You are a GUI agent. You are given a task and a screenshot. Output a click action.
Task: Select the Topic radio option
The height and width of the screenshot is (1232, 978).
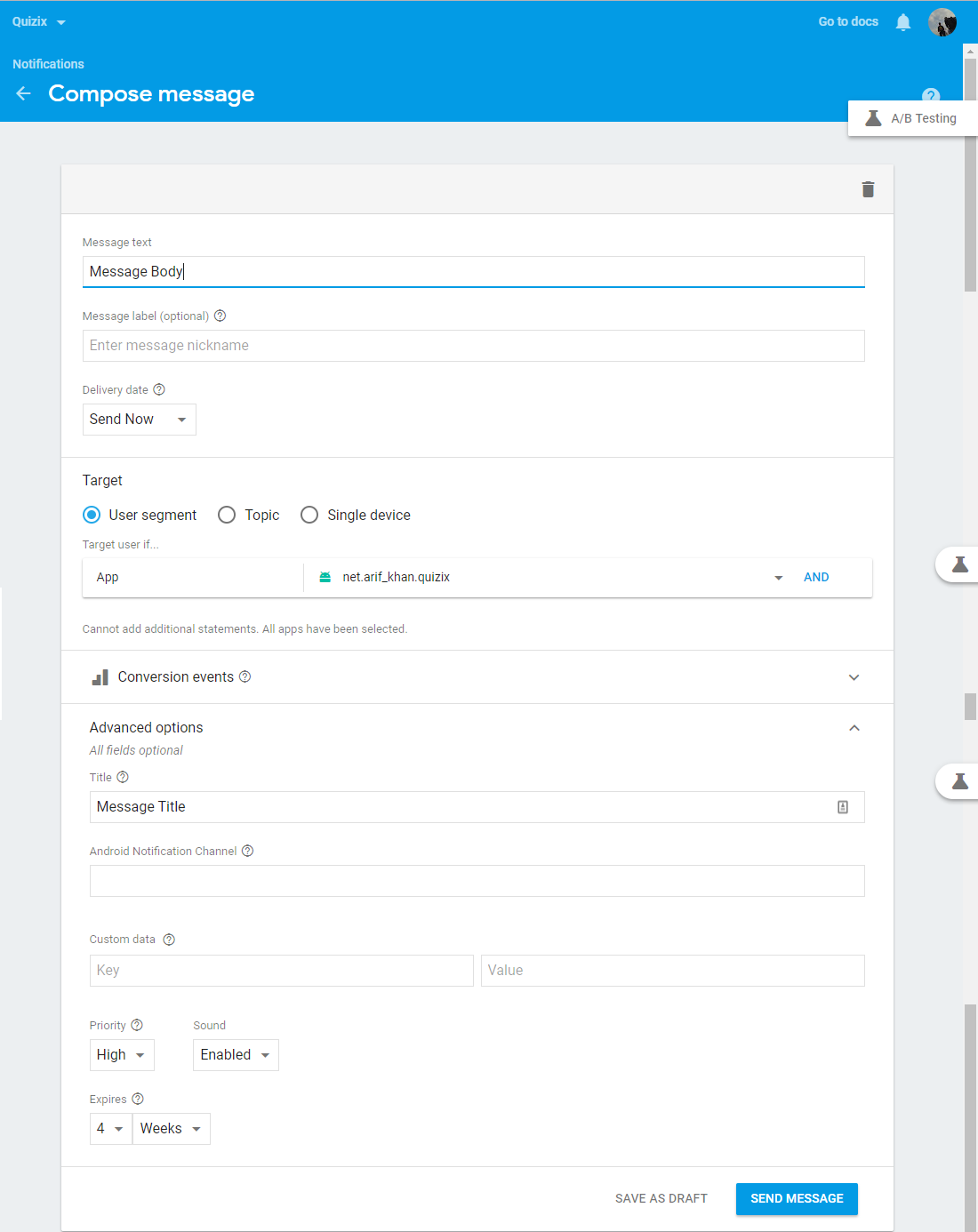(227, 515)
